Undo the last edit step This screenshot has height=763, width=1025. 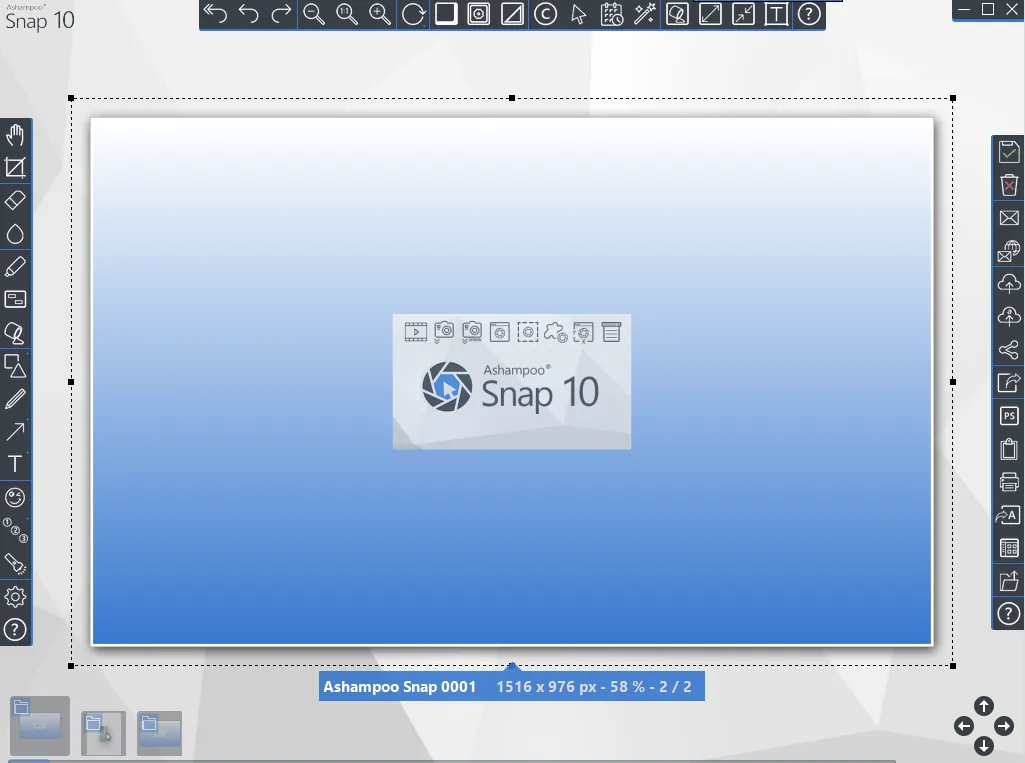248,14
